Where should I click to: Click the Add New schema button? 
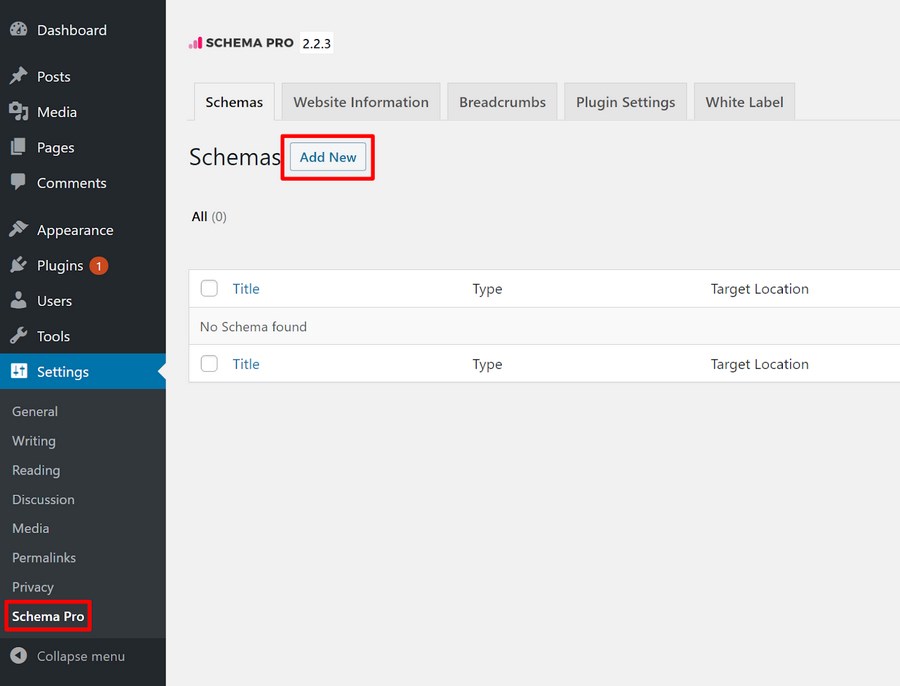pos(328,157)
